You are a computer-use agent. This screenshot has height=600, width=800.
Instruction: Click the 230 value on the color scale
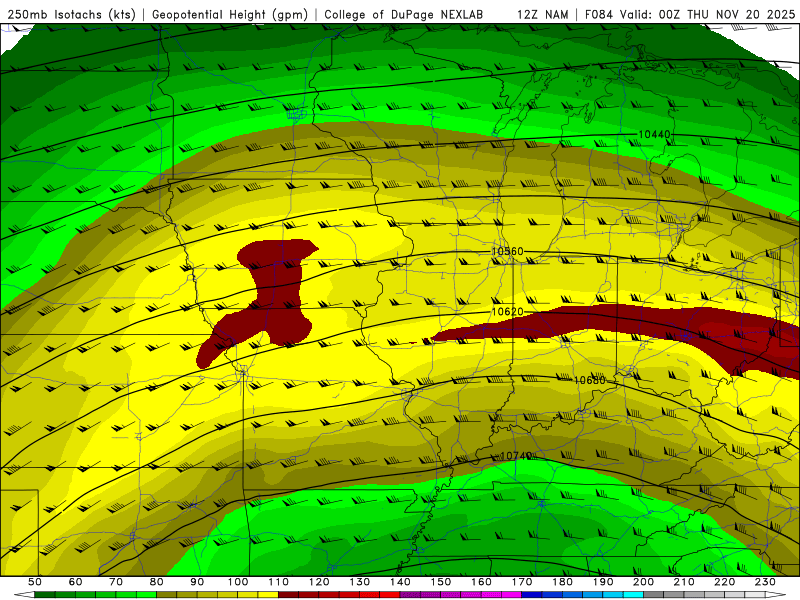[765, 582]
